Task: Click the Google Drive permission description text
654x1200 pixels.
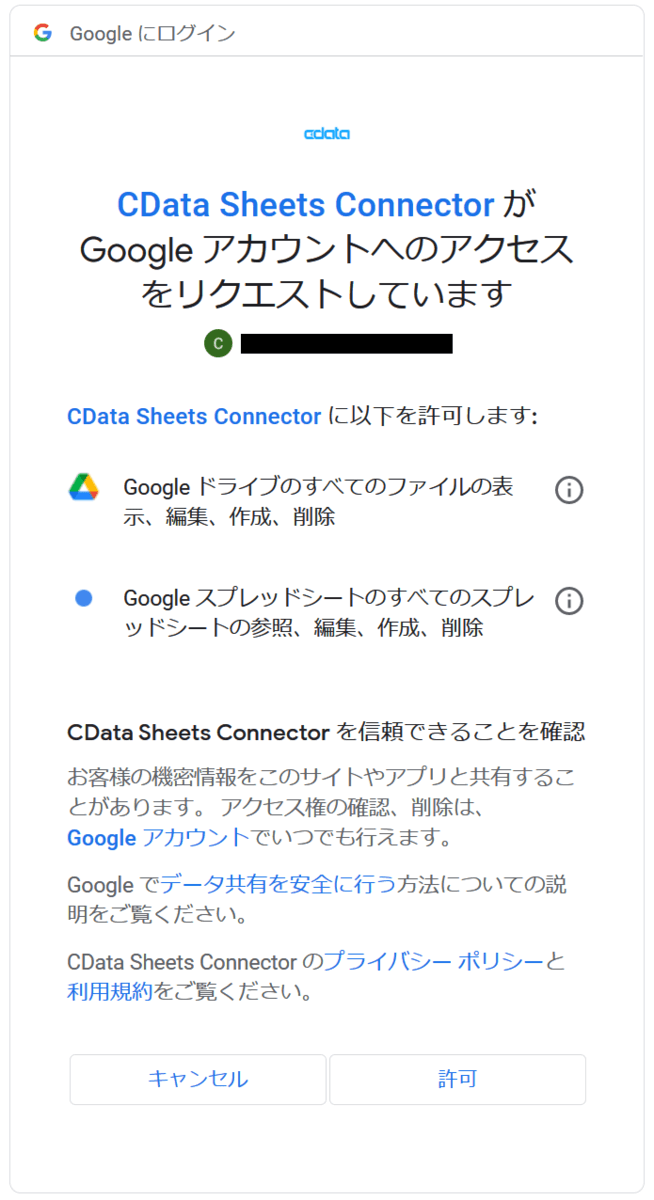Action: point(318,502)
